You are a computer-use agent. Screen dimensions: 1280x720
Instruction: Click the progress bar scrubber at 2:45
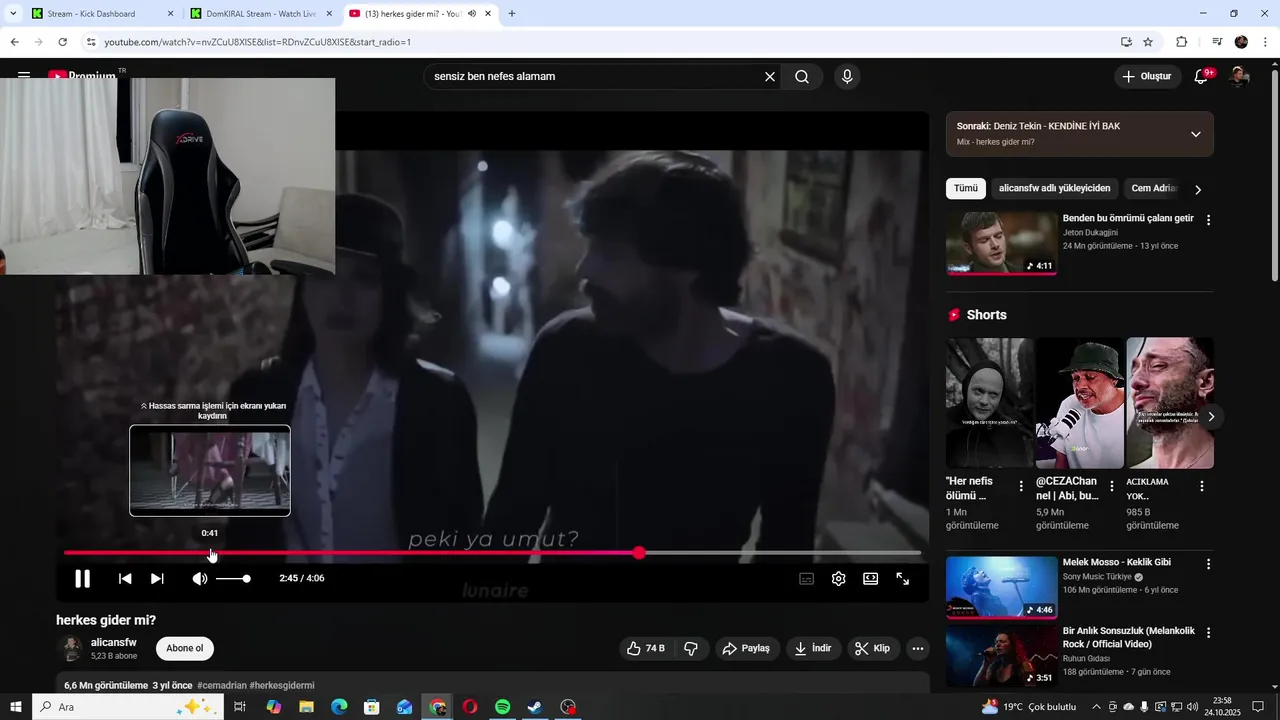click(639, 553)
